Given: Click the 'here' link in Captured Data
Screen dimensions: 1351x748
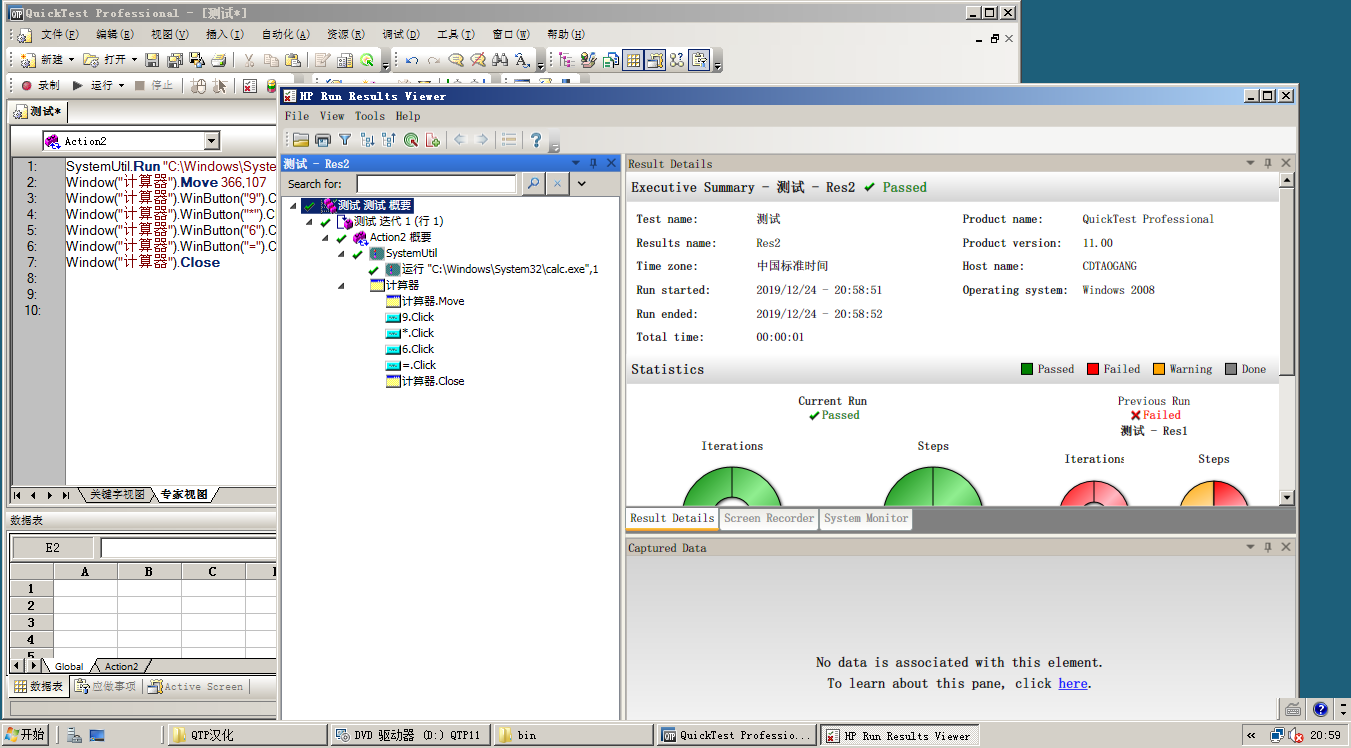Looking at the screenshot, I should [x=1072, y=684].
